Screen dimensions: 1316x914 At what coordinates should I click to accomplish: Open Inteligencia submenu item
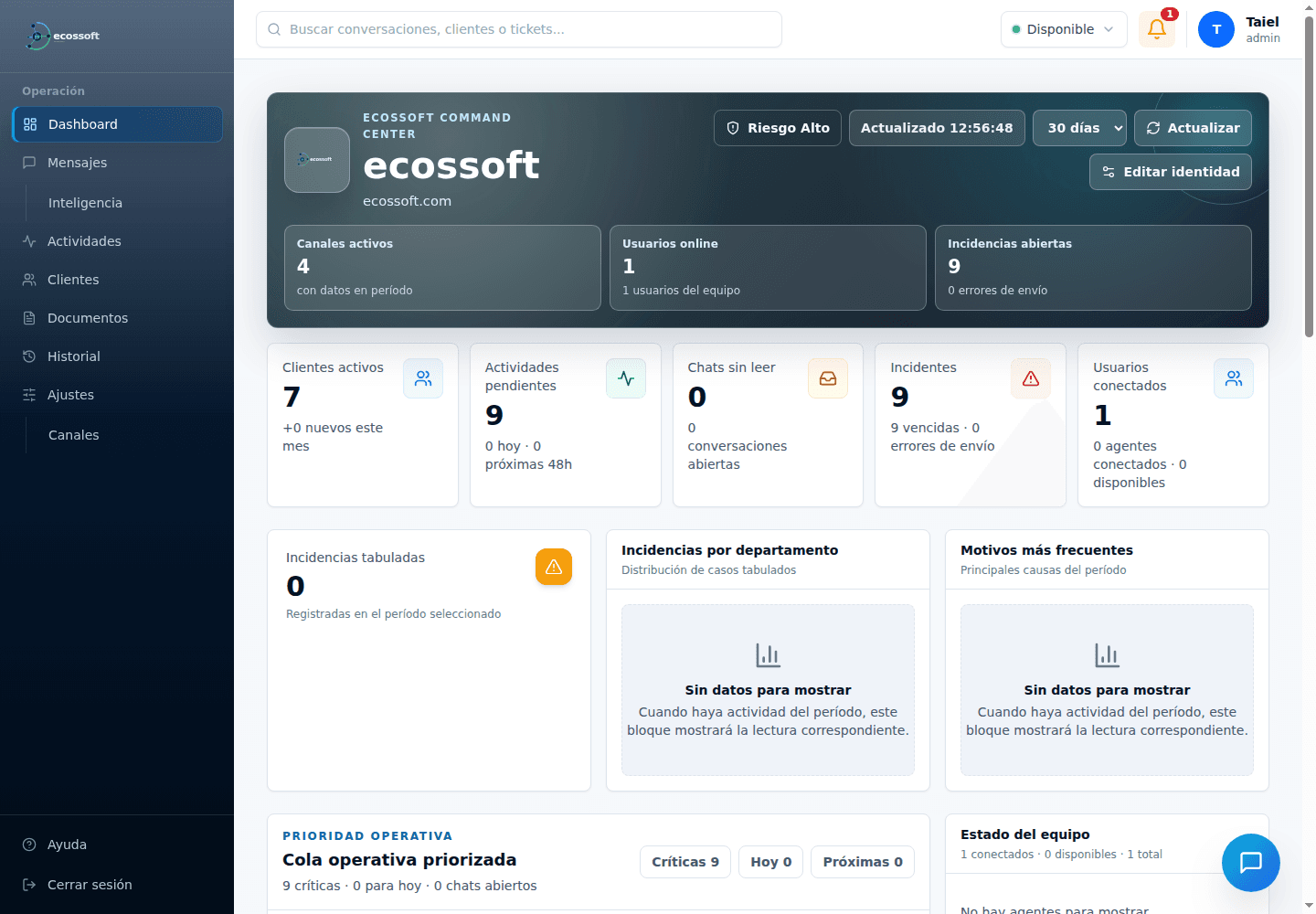(85, 203)
